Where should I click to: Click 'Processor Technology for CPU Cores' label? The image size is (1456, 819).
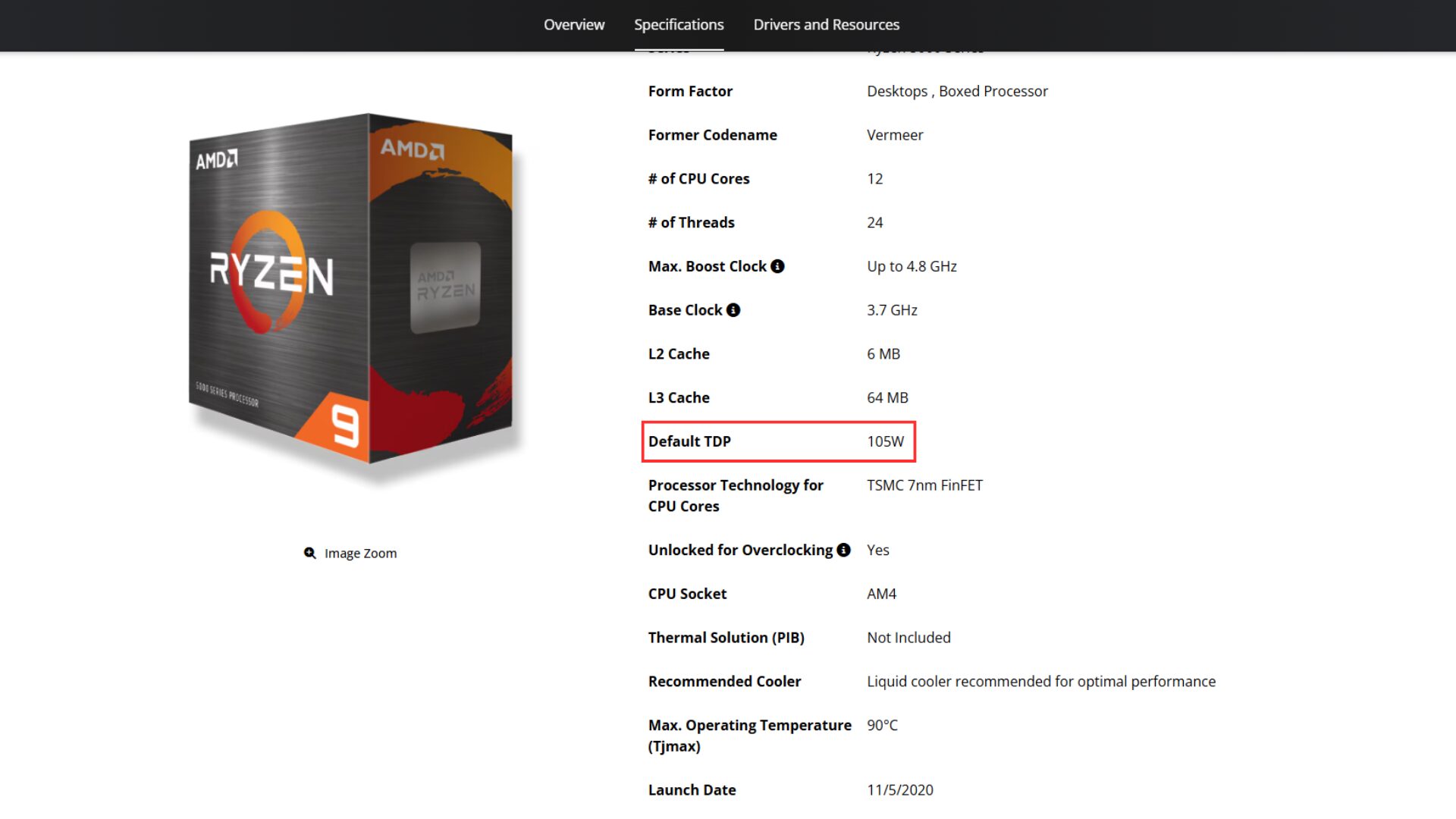[736, 496]
